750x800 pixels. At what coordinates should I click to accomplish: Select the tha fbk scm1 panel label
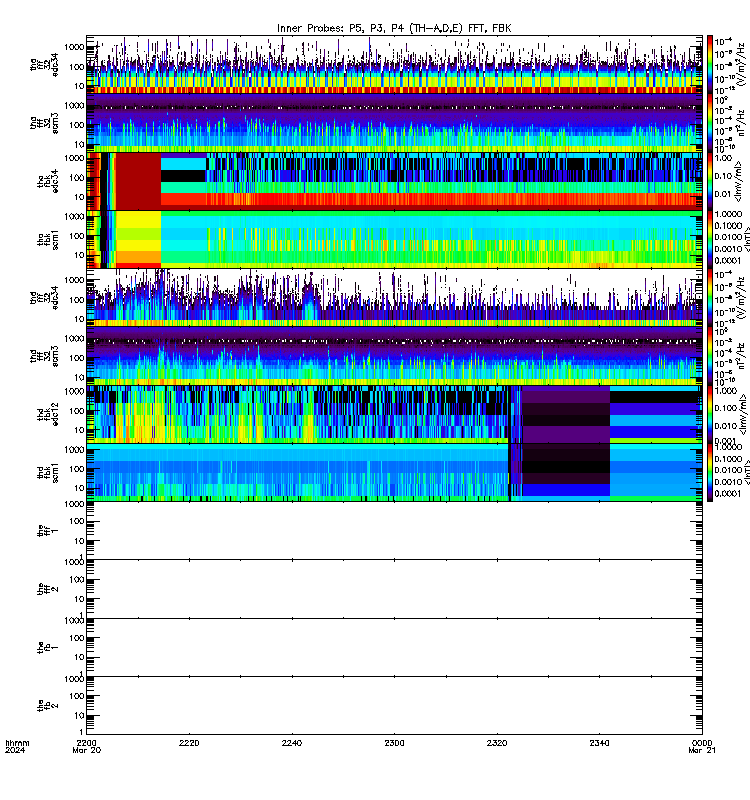click(48, 239)
